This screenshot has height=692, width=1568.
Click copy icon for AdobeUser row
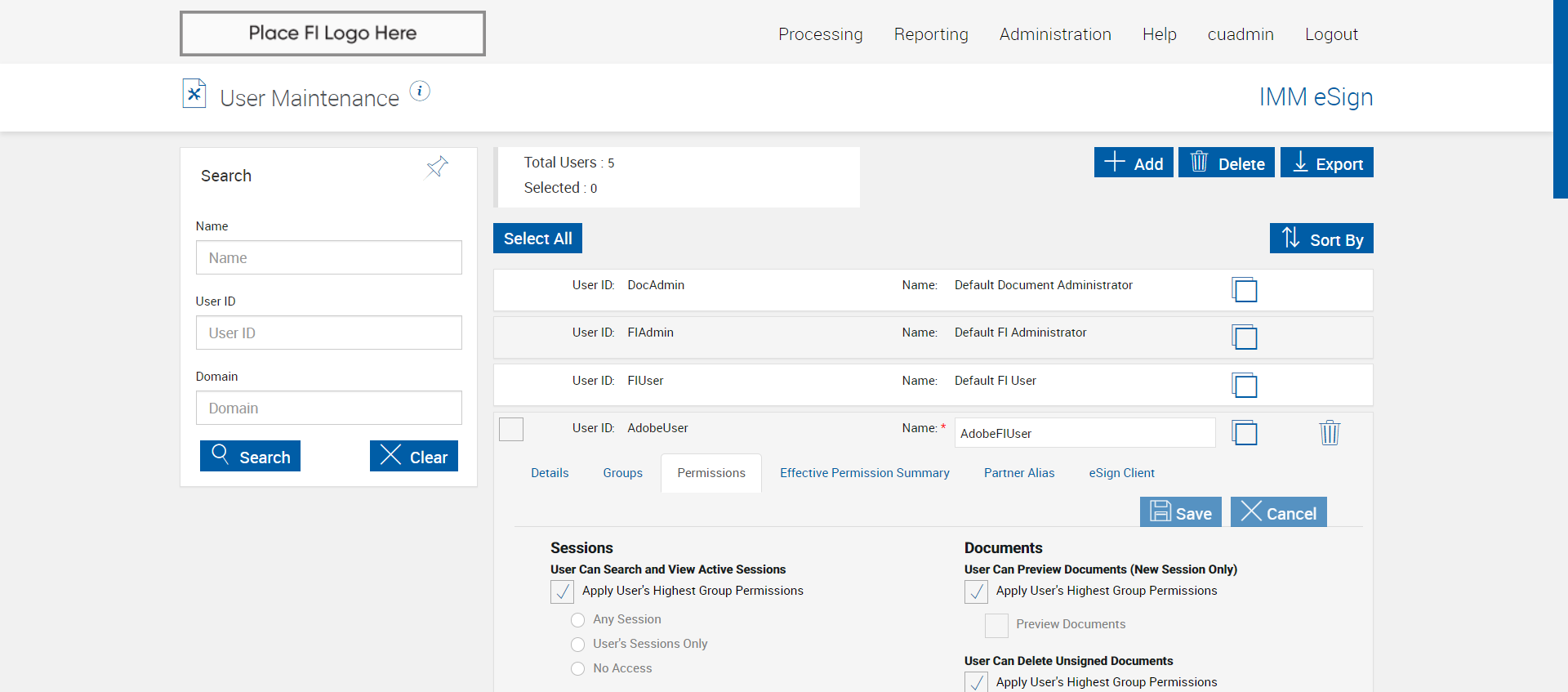point(1244,433)
